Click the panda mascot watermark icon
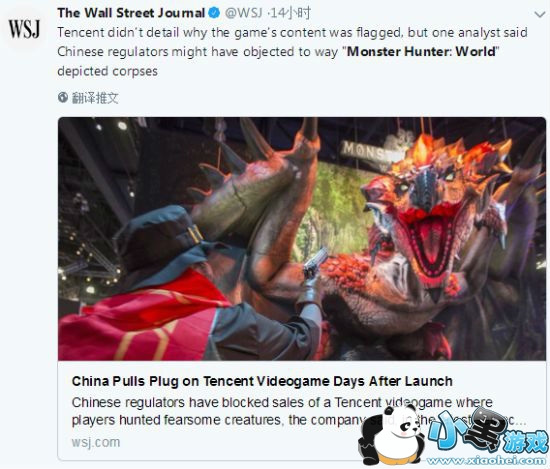Screen dimensions: 550x469 click(393, 435)
